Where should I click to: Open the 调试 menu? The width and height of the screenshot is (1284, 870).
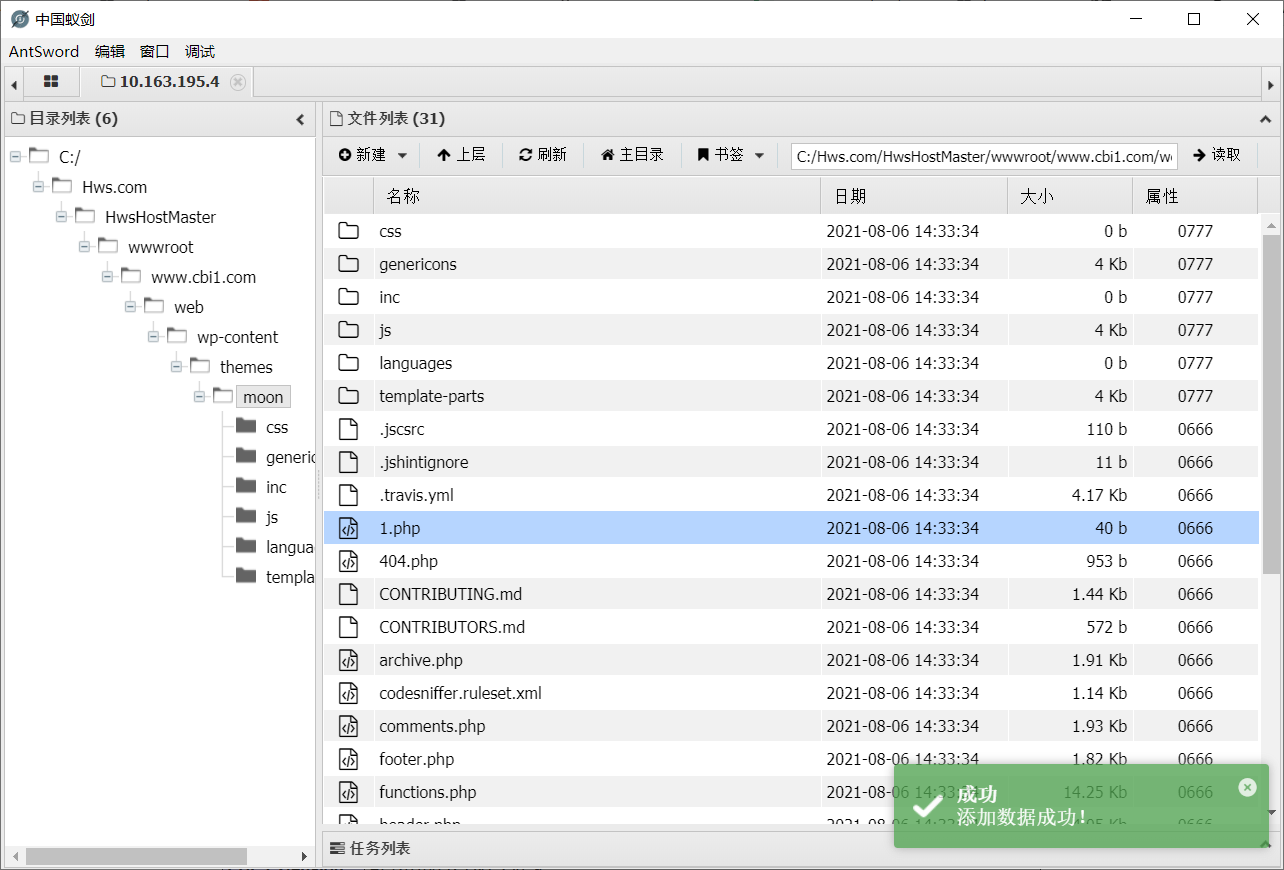click(x=200, y=52)
